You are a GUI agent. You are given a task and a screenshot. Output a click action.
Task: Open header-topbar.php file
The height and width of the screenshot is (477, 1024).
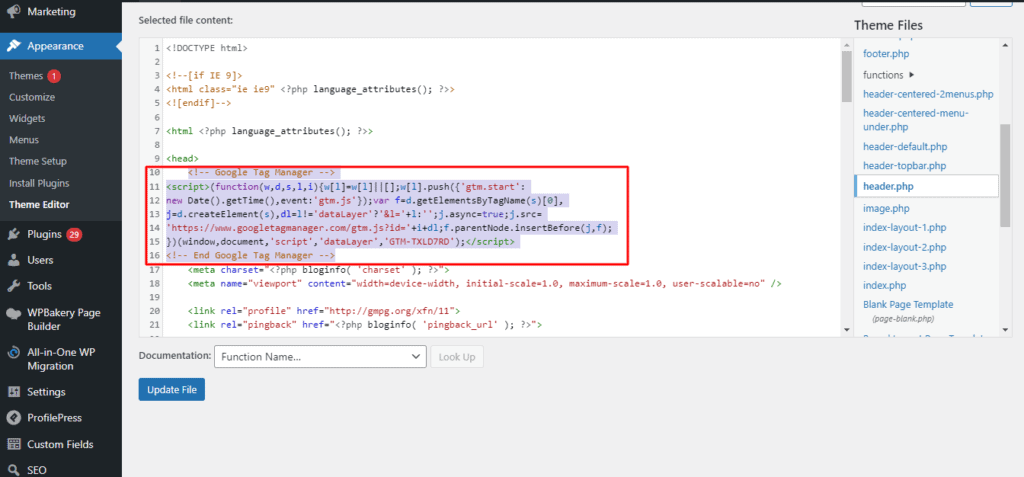pyautogui.click(x=904, y=166)
